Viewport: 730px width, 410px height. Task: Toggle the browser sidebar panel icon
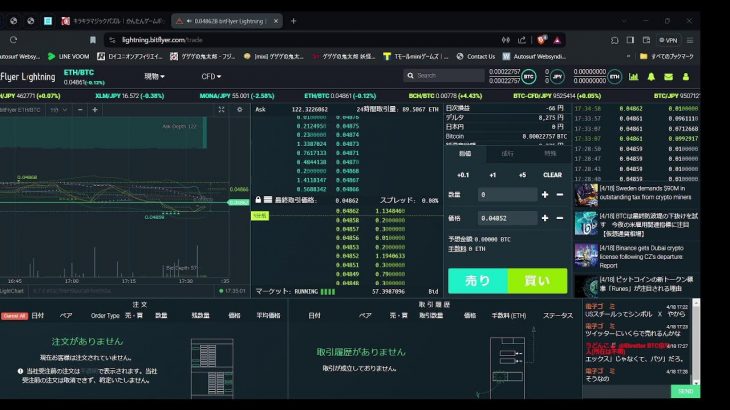click(630, 40)
